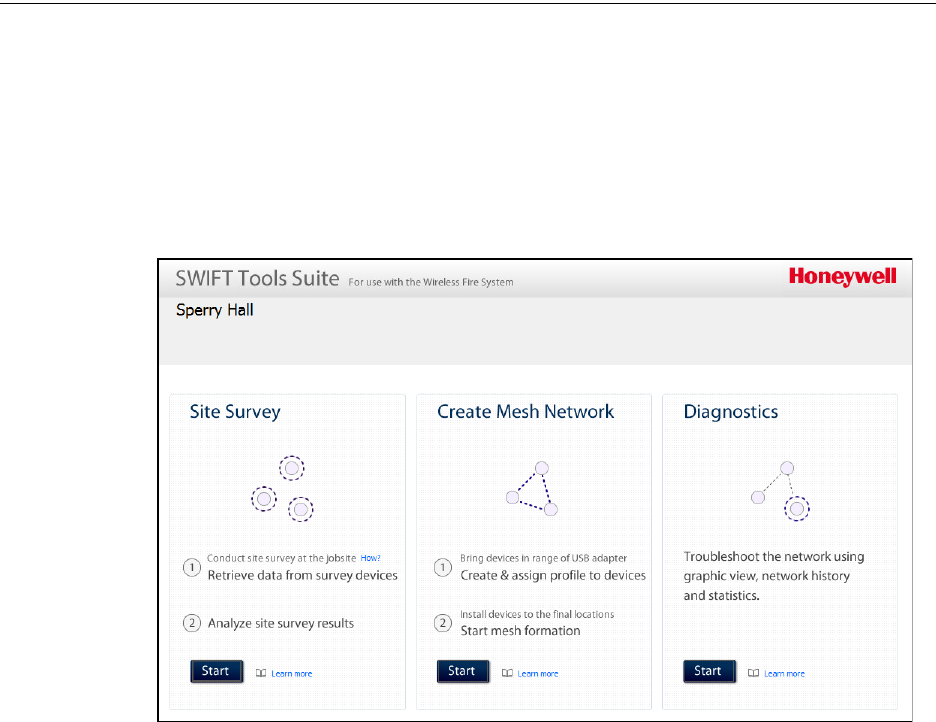Click the Site Survey heading
Image resolution: width=936 pixels, height=722 pixels.
tap(235, 412)
